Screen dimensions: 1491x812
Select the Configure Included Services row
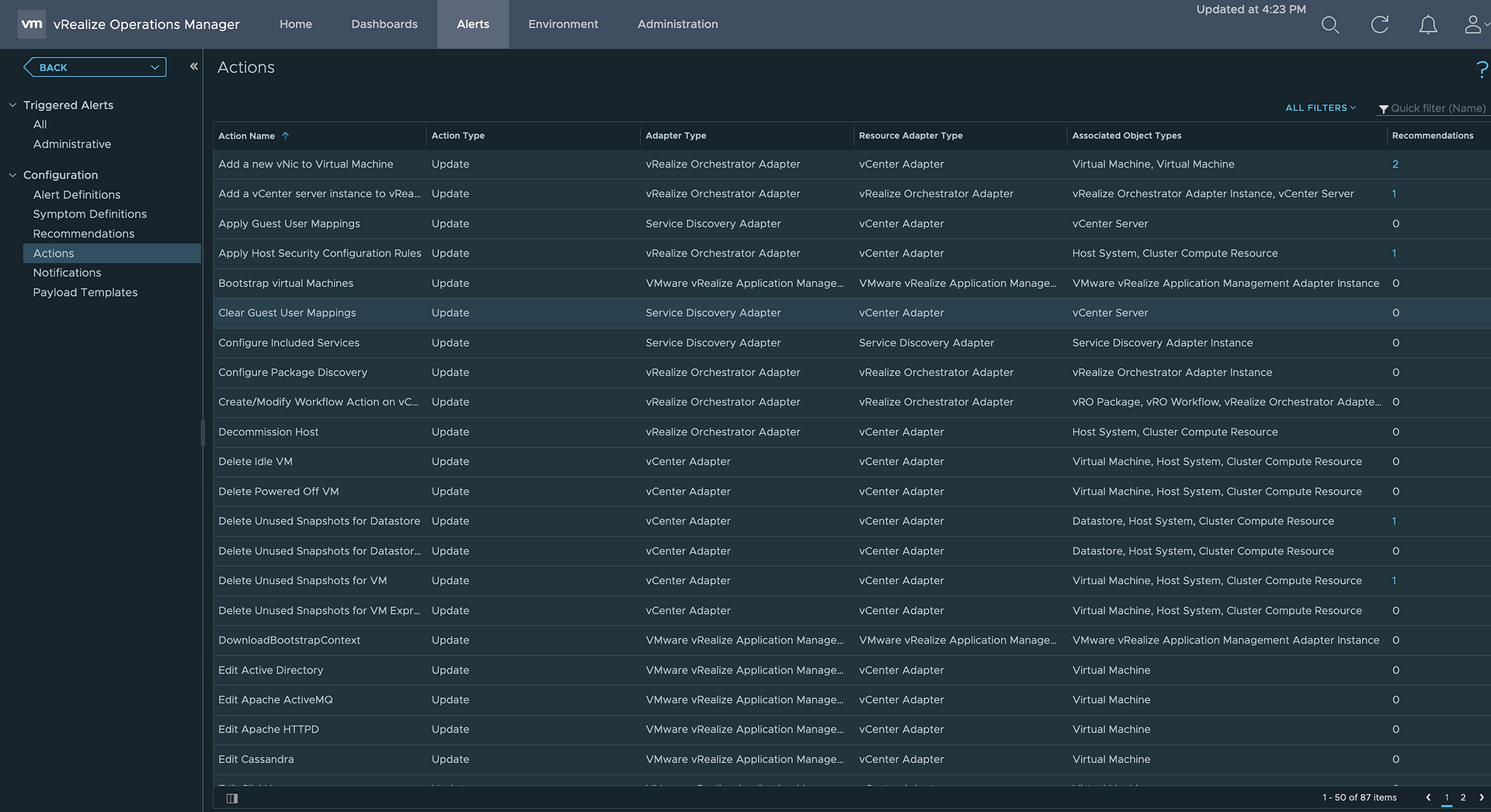pos(852,343)
